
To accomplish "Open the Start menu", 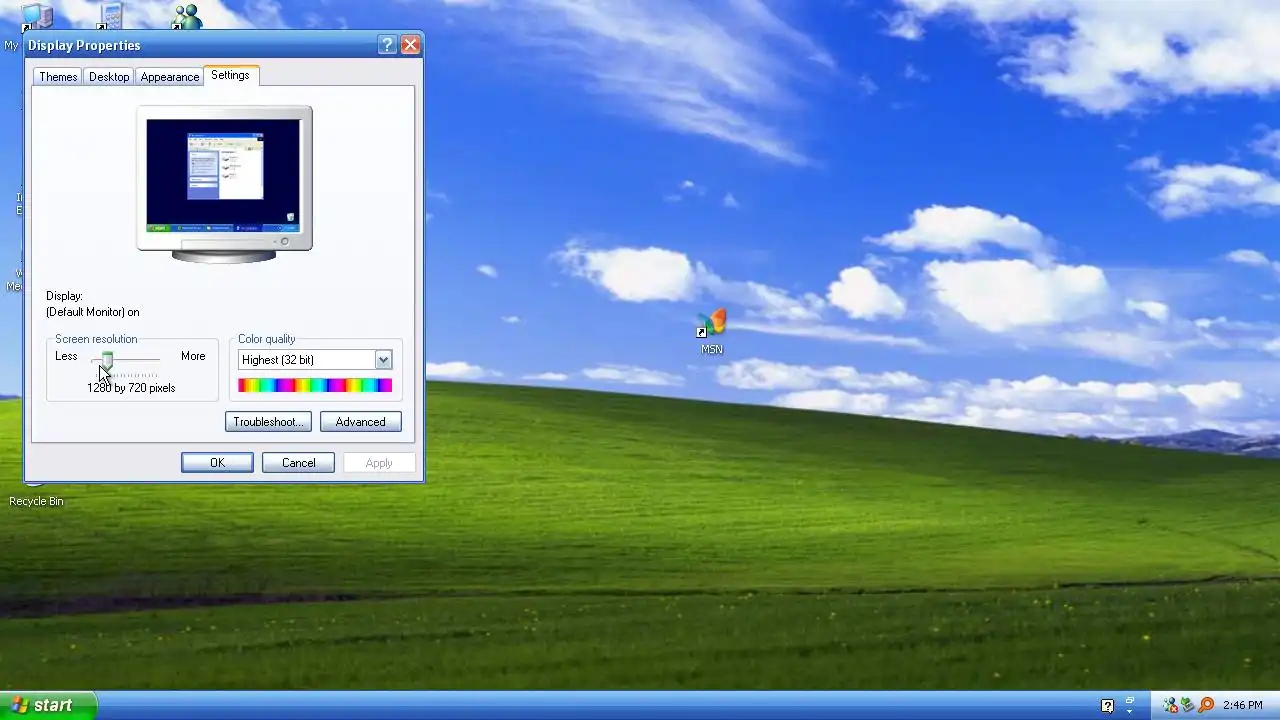I will (x=48, y=705).
